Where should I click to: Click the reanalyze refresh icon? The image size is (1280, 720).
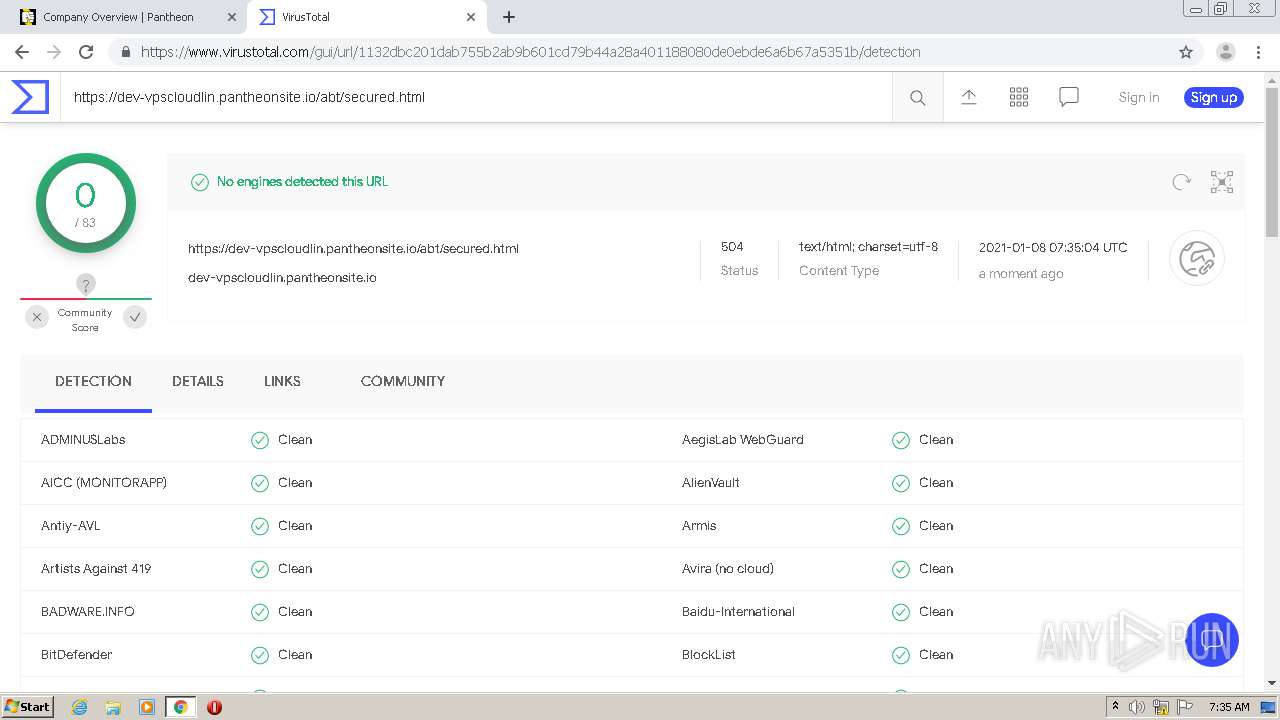(x=1182, y=182)
